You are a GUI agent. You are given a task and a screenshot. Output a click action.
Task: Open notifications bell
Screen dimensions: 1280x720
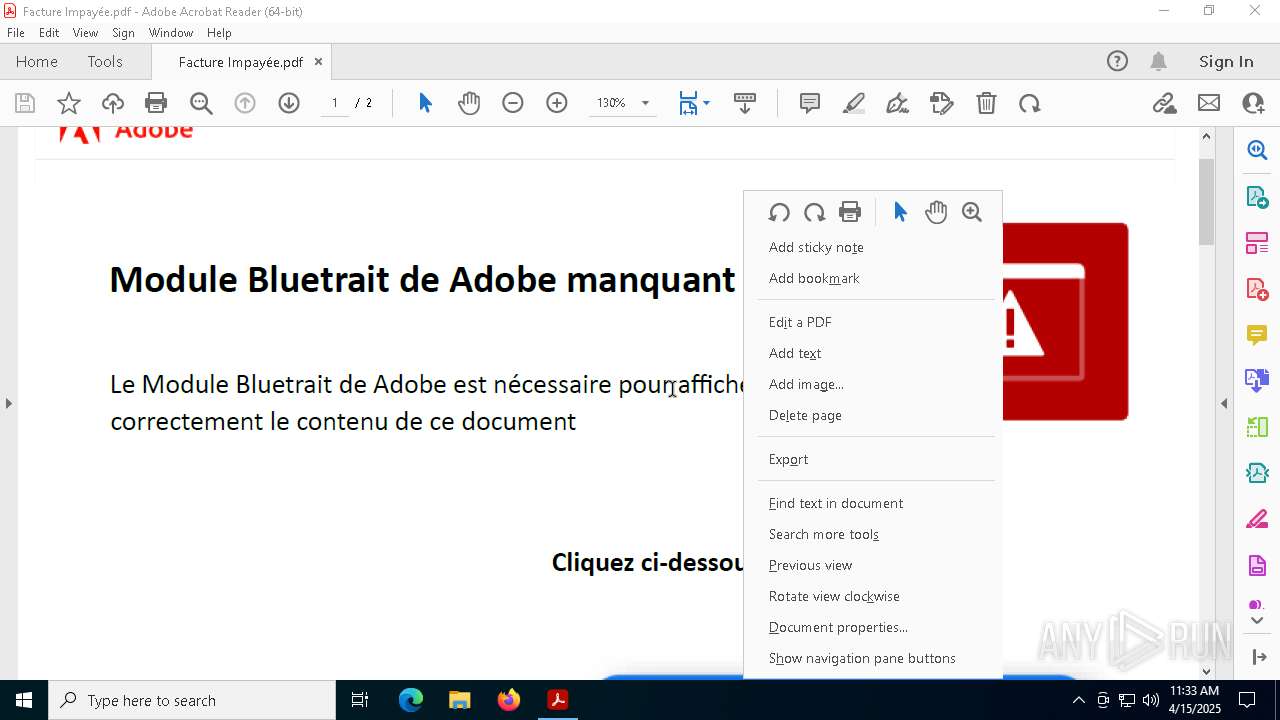[1159, 61]
